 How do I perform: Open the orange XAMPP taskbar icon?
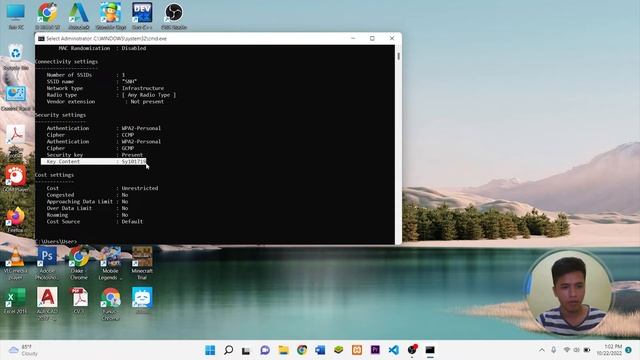[x=357, y=350]
